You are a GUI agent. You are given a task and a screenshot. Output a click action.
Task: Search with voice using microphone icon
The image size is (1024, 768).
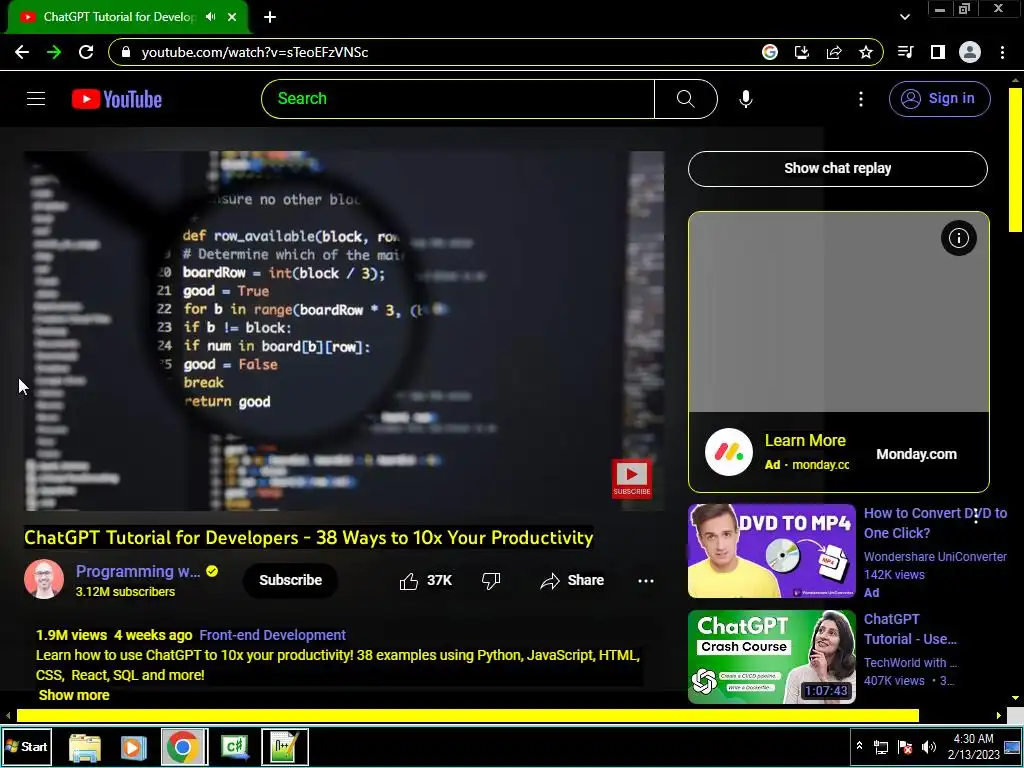pos(746,99)
